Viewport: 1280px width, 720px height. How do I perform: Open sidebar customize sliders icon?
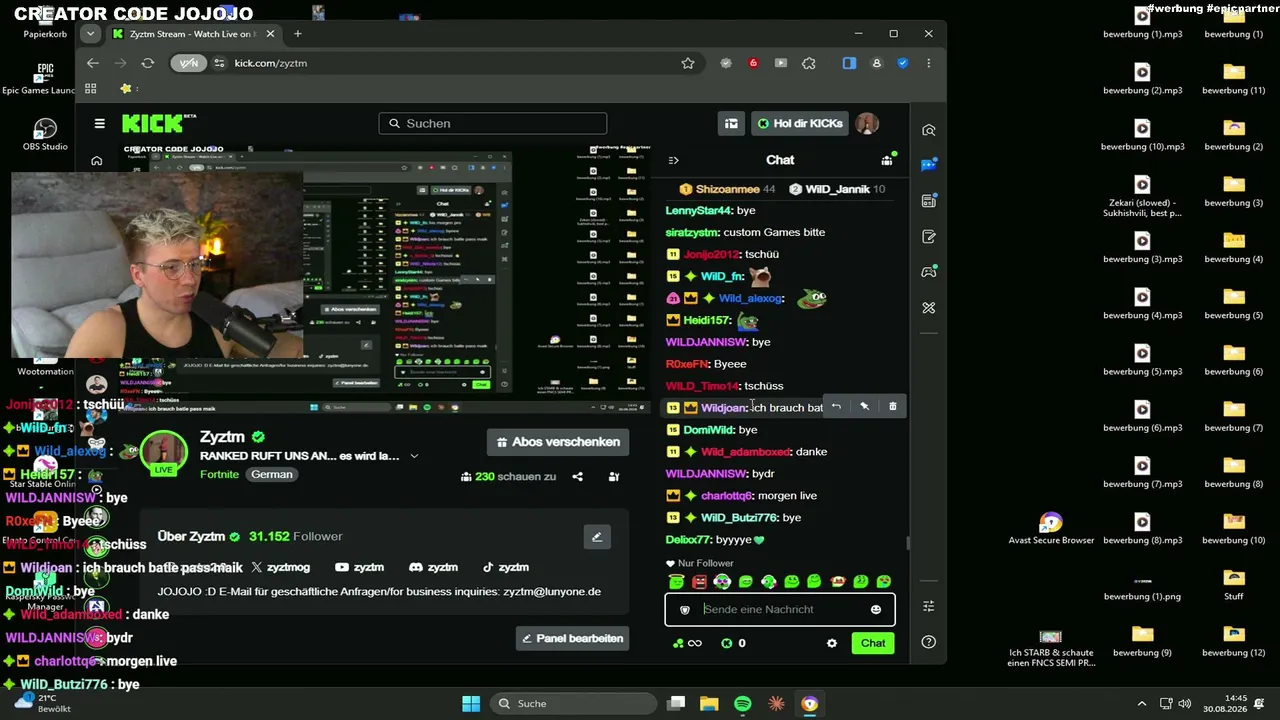(x=929, y=606)
